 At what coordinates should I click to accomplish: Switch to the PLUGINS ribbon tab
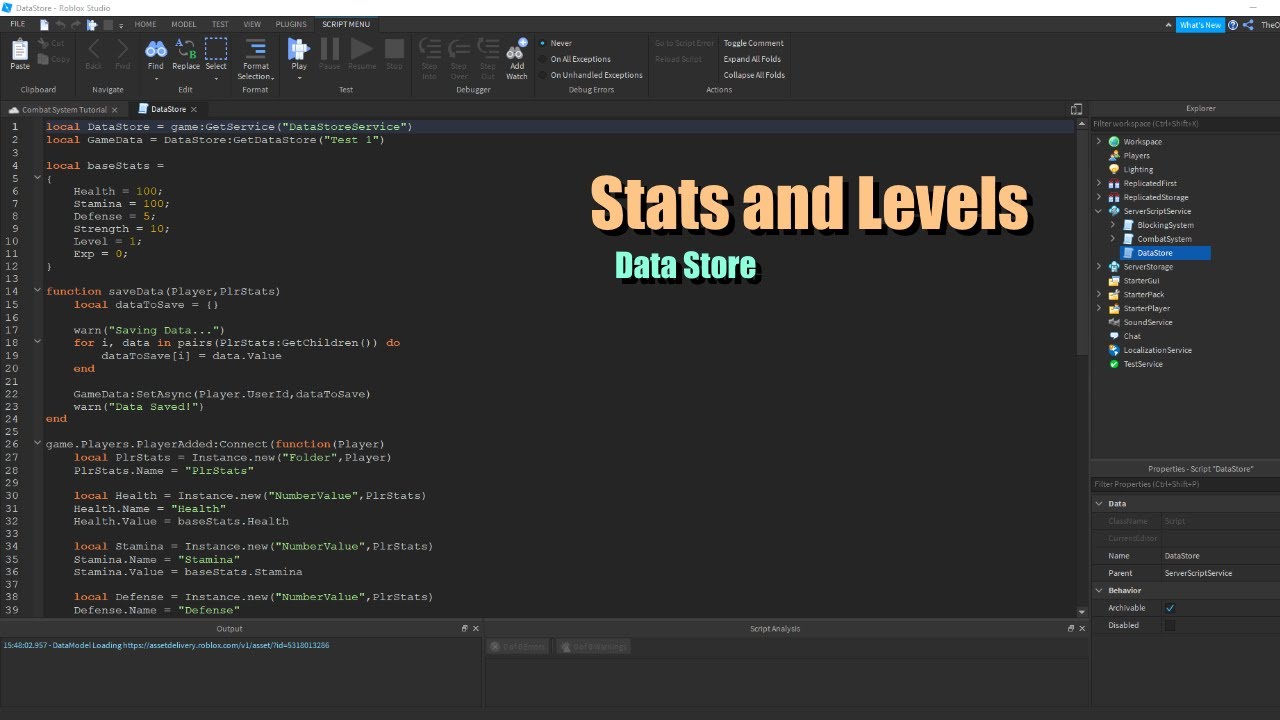(291, 24)
